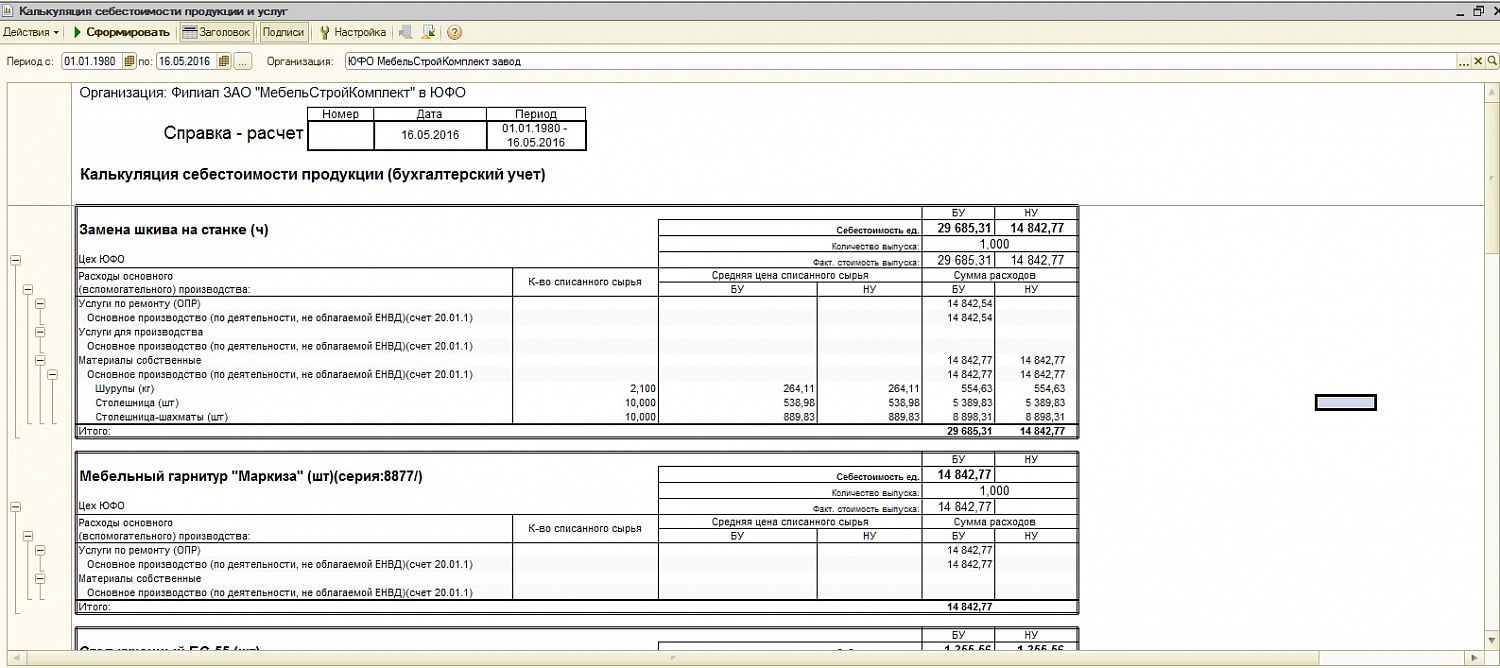The image size is (1500, 668).
Task: Click the 'Столешница-шахматы (шт)' row label
Action: [161, 417]
